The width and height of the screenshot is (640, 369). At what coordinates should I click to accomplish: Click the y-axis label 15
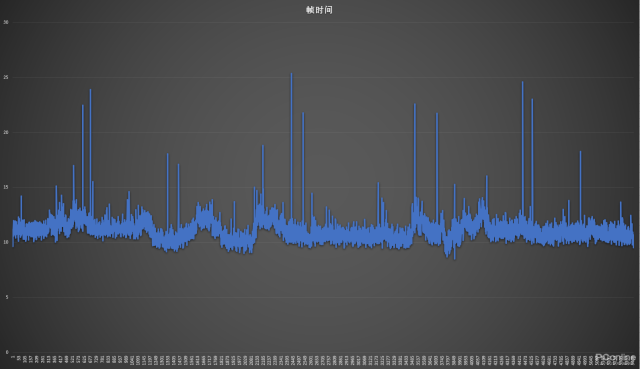point(6,187)
